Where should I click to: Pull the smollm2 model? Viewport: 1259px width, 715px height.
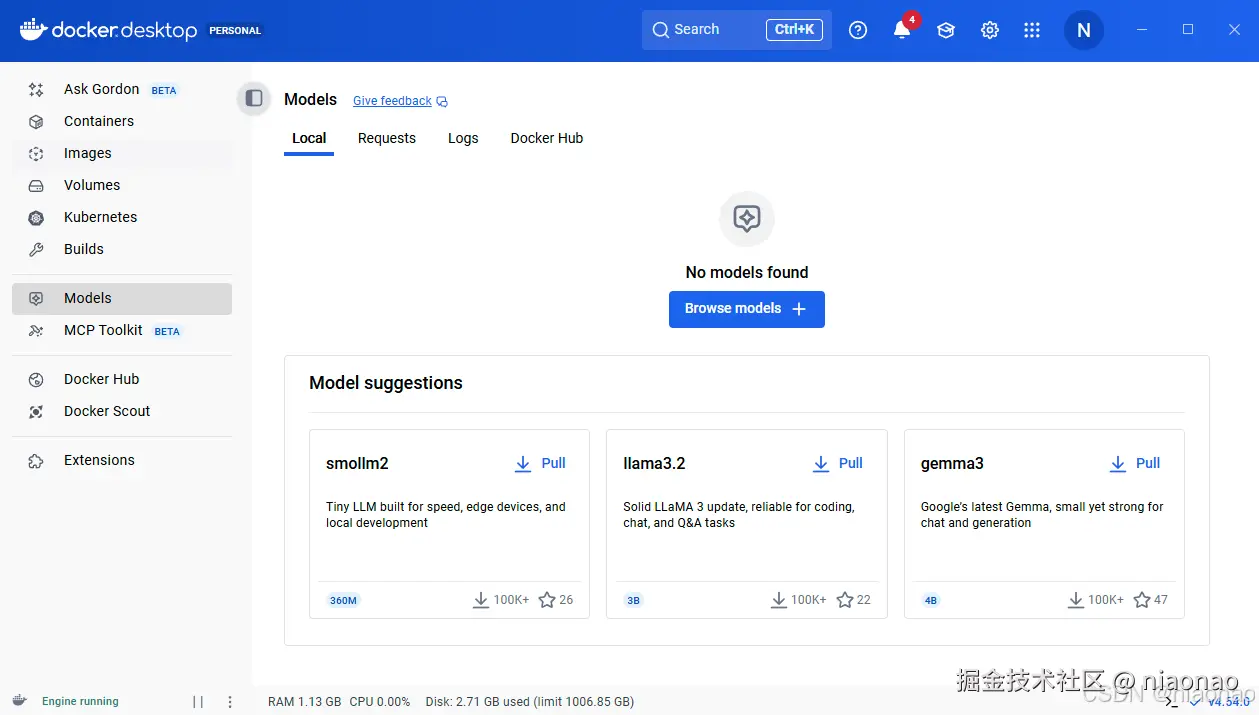541,463
